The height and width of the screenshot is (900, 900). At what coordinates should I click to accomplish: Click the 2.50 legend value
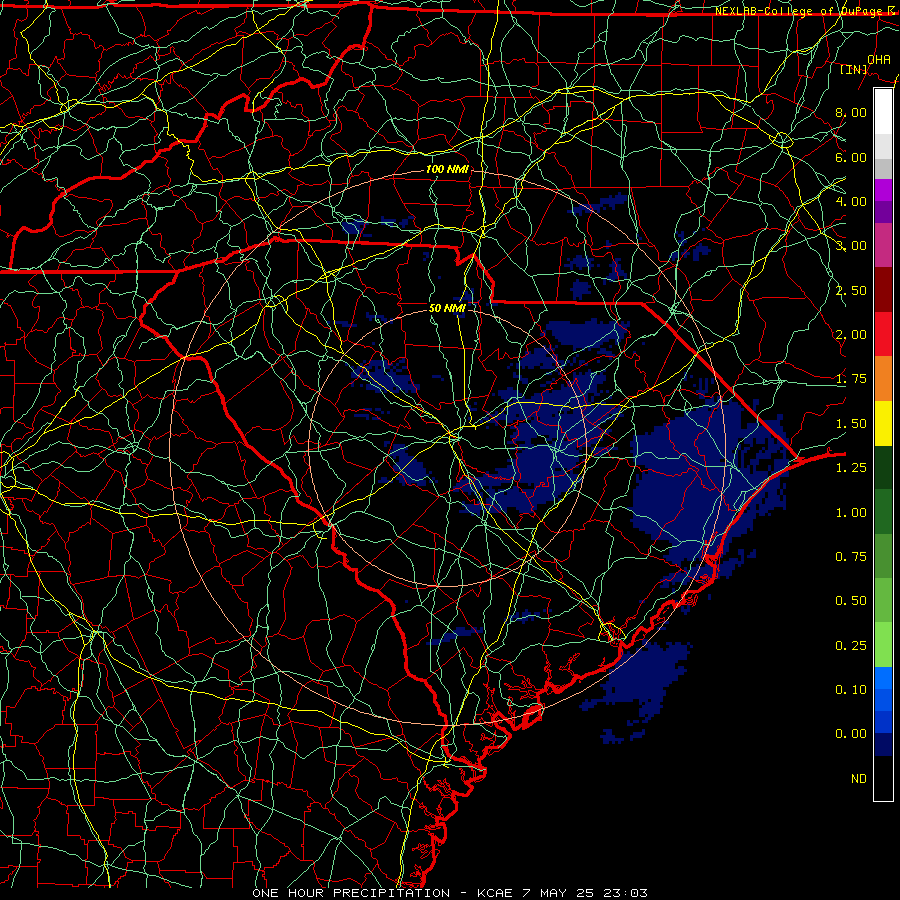coord(851,290)
